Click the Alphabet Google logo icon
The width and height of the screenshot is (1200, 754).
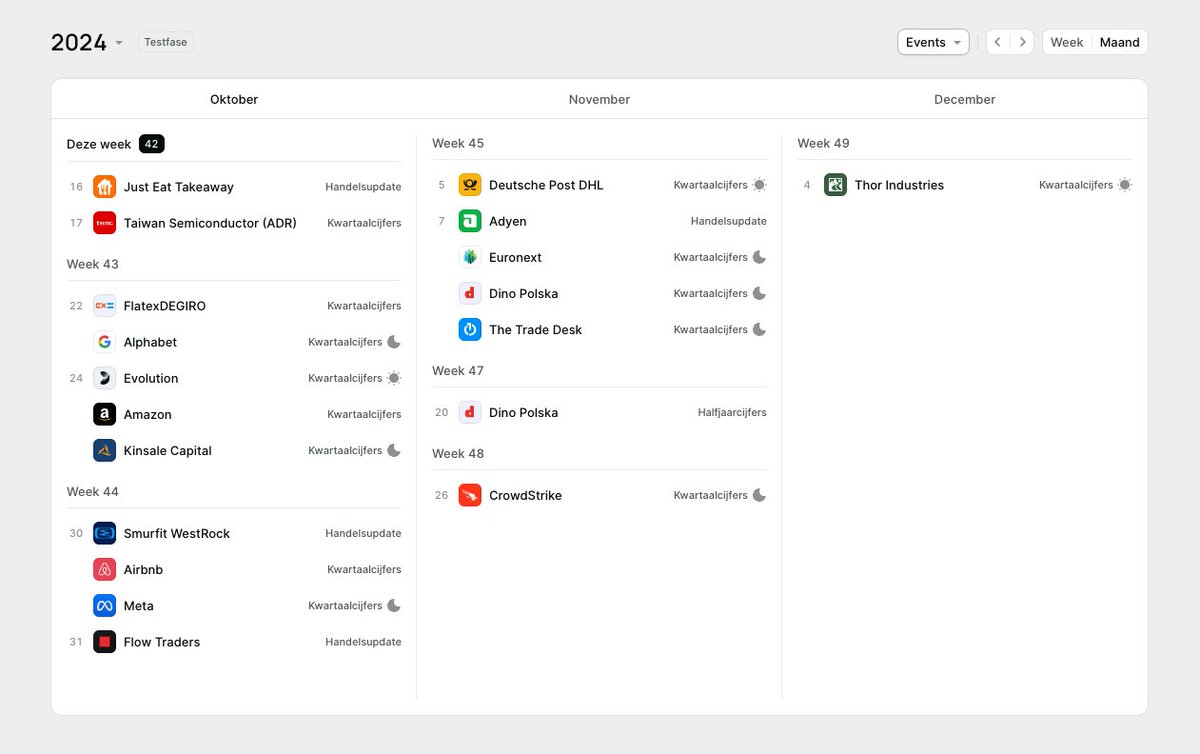pyautogui.click(x=105, y=342)
